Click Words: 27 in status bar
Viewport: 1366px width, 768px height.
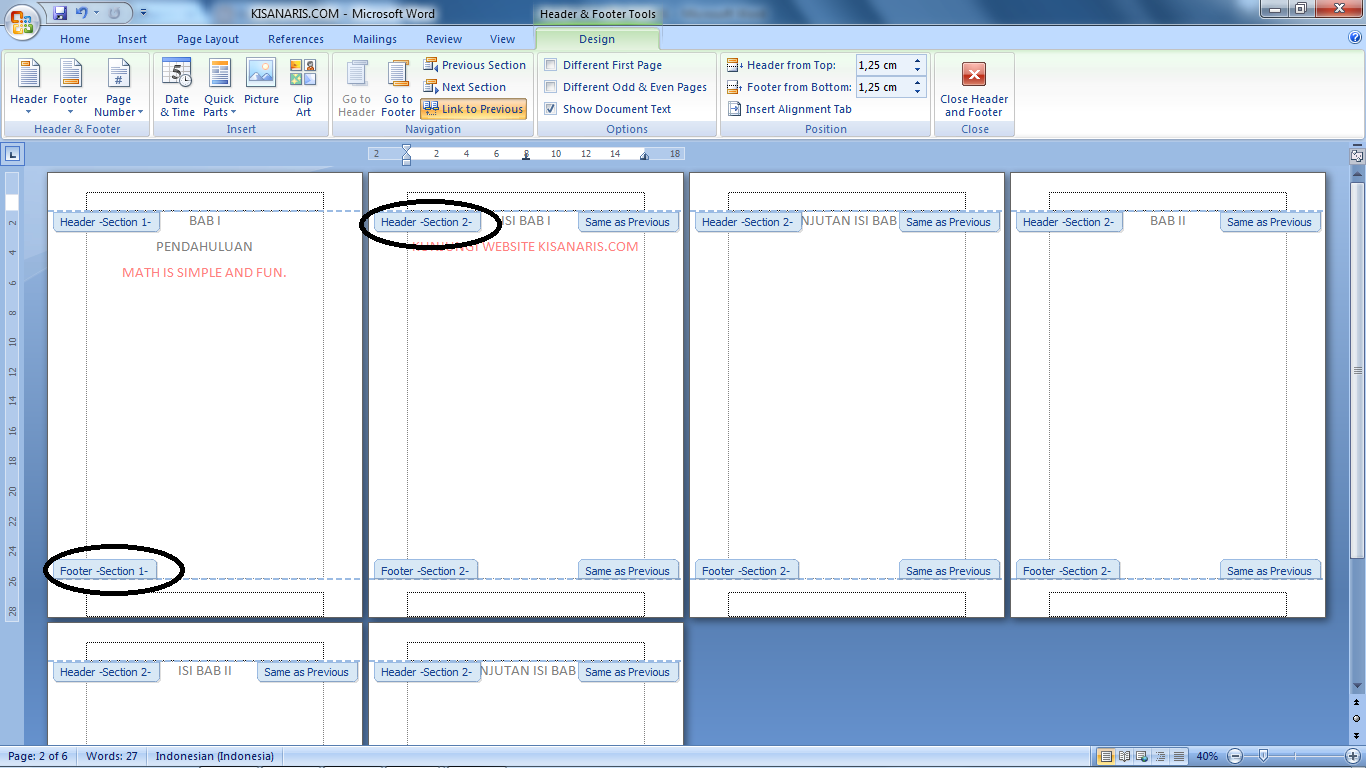(112, 756)
